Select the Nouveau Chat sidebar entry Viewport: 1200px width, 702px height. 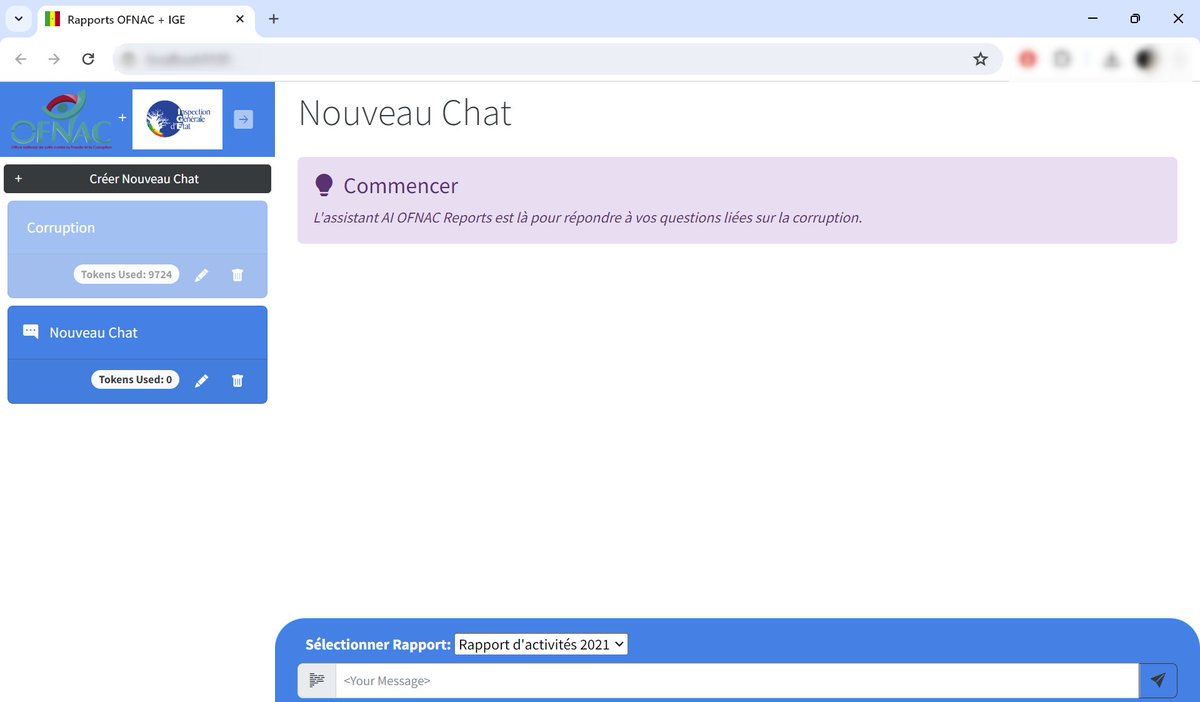tap(137, 333)
